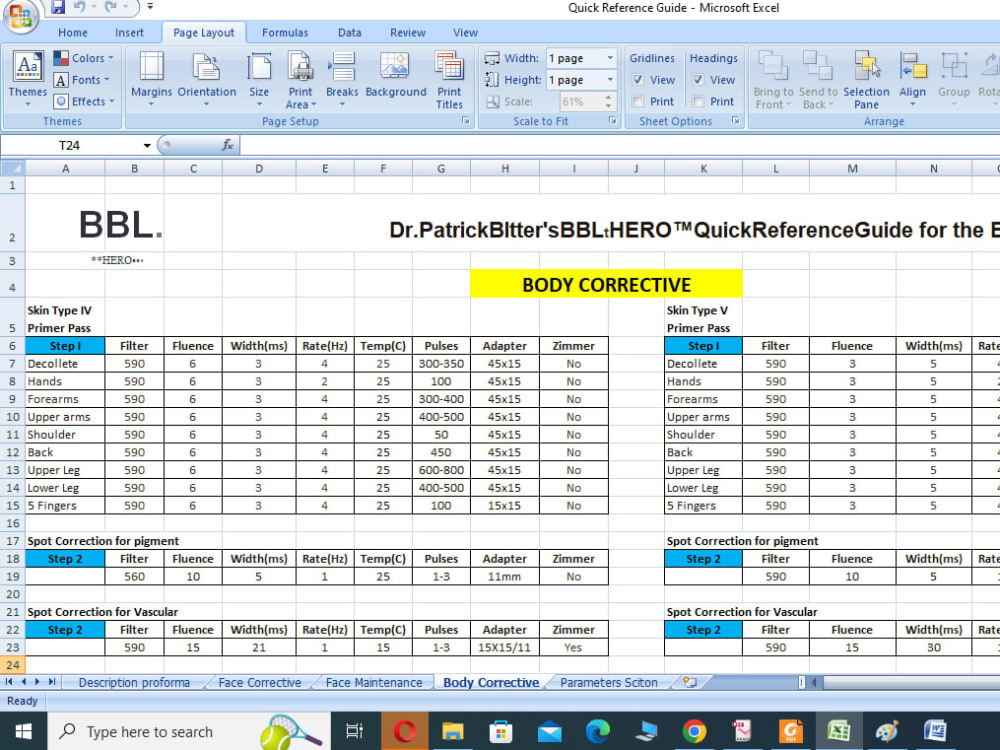Viewport: 1000px width, 750px height.
Task: Click the insert function fx icon
Action: point(227,145)
